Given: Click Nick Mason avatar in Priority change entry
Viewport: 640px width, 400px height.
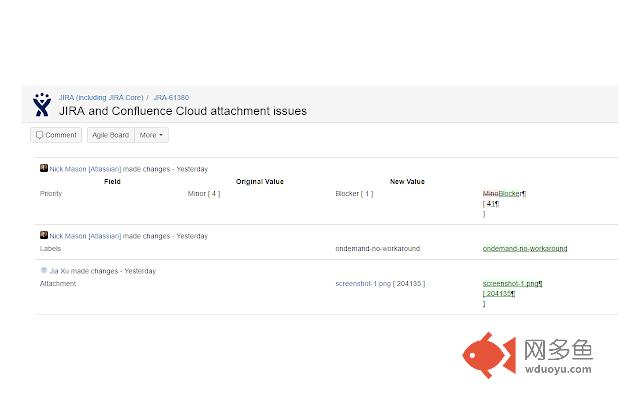Looking at the screenshot, I should click(44, 168).
